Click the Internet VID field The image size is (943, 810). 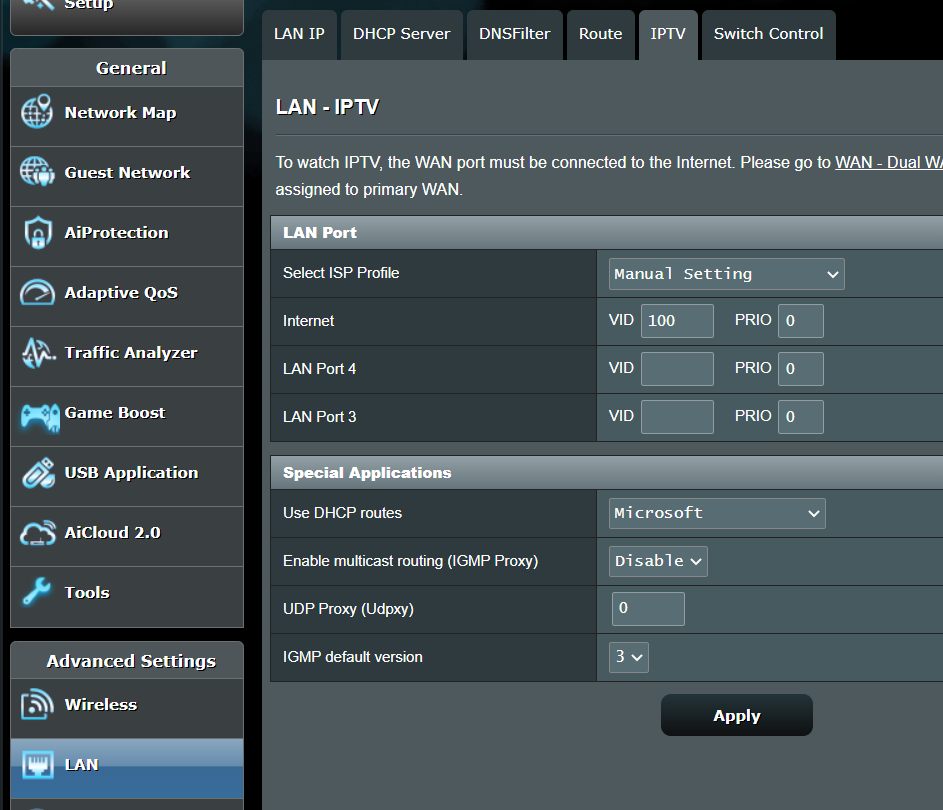pyautogui.click(x=677, y=321)
